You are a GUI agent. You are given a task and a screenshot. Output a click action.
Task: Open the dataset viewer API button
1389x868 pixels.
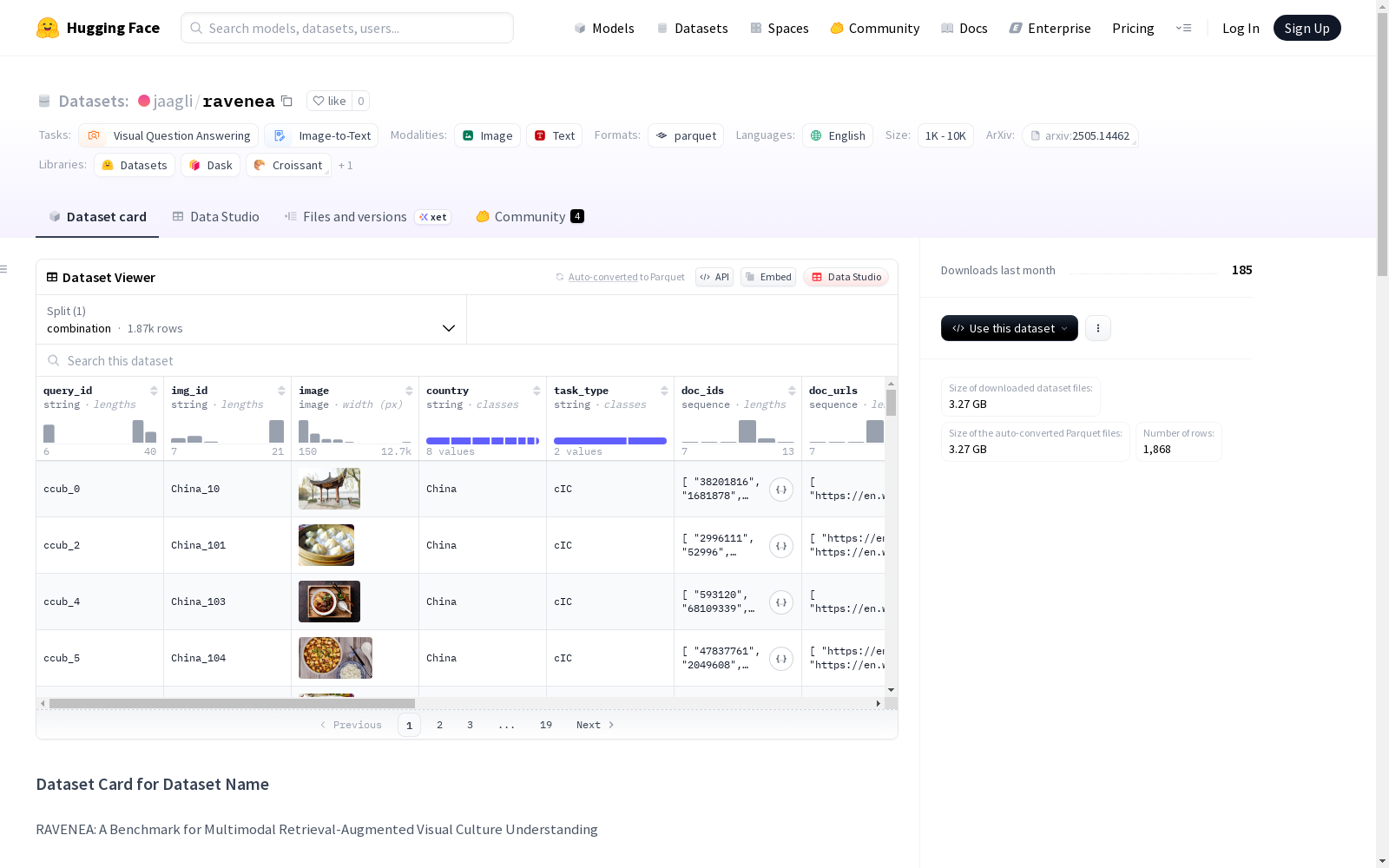(x=714, y=277)
